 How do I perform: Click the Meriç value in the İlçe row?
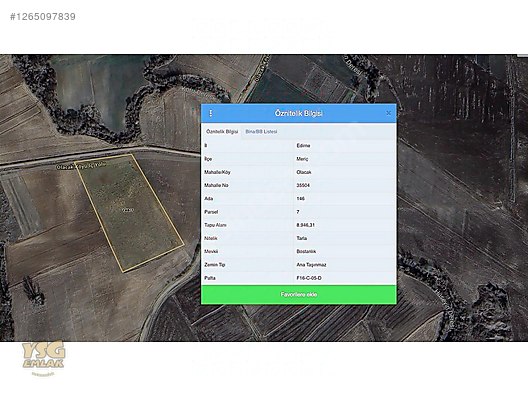[x=302, y=159]
